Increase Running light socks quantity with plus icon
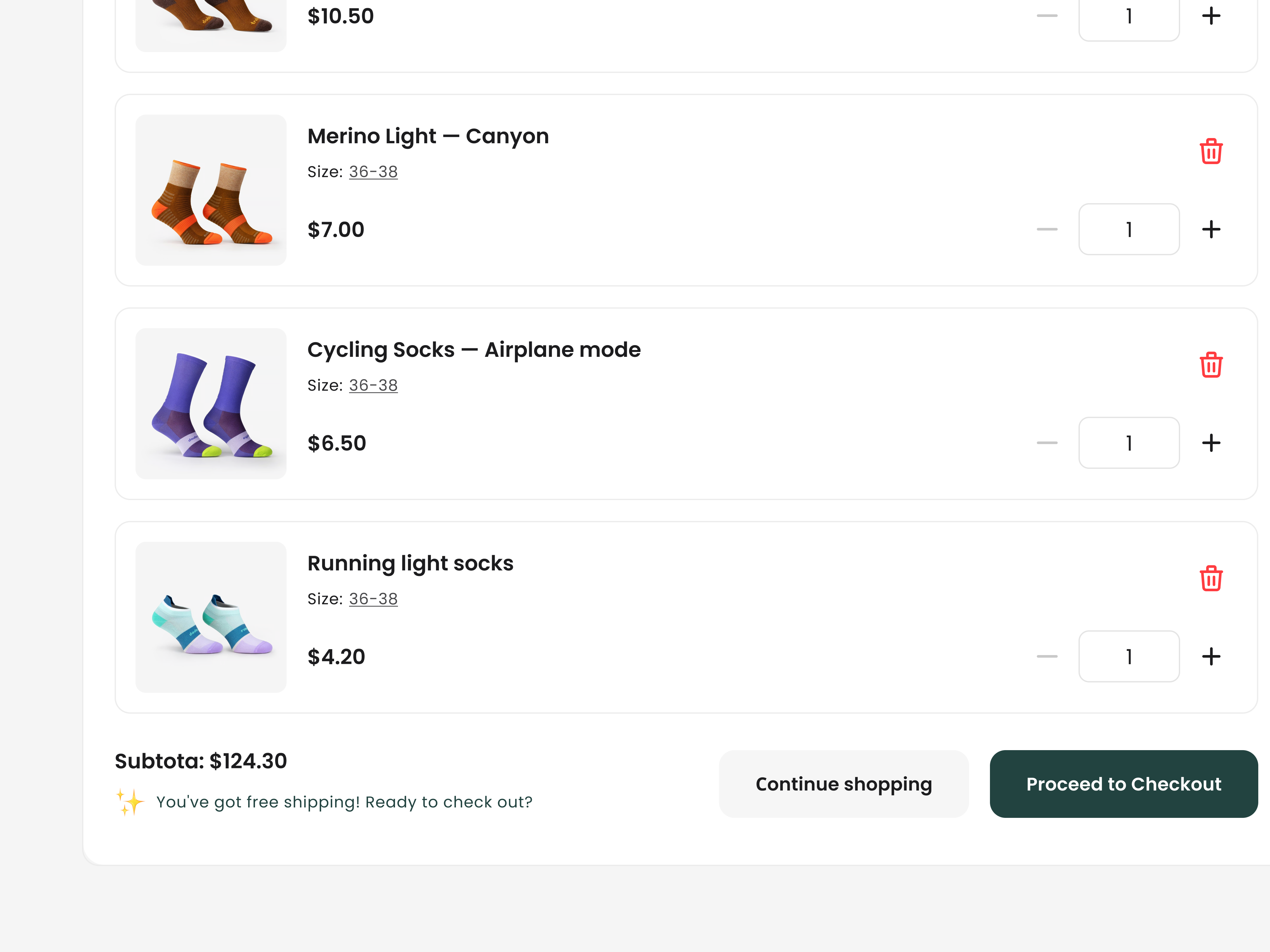Screen dimensions: 1270x952 pos(1211,656)
